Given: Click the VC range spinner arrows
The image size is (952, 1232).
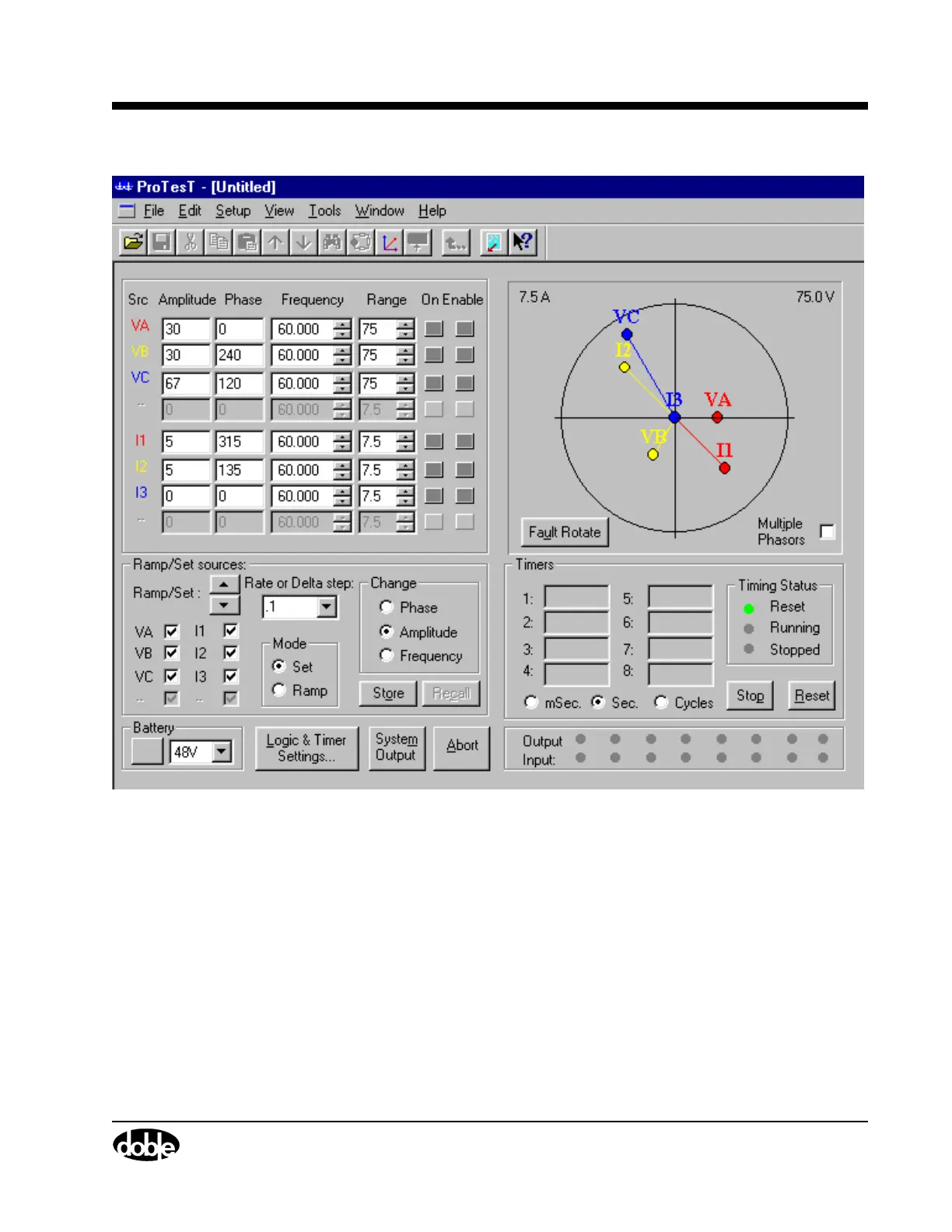Looking at the screenshot, I should click(x=405, y=383).
